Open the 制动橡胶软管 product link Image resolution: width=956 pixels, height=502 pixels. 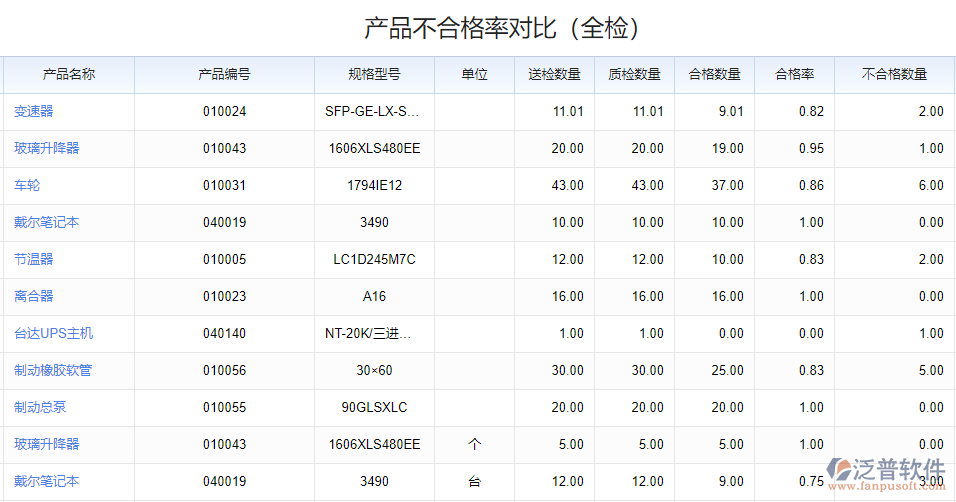[x=52, y=370]
